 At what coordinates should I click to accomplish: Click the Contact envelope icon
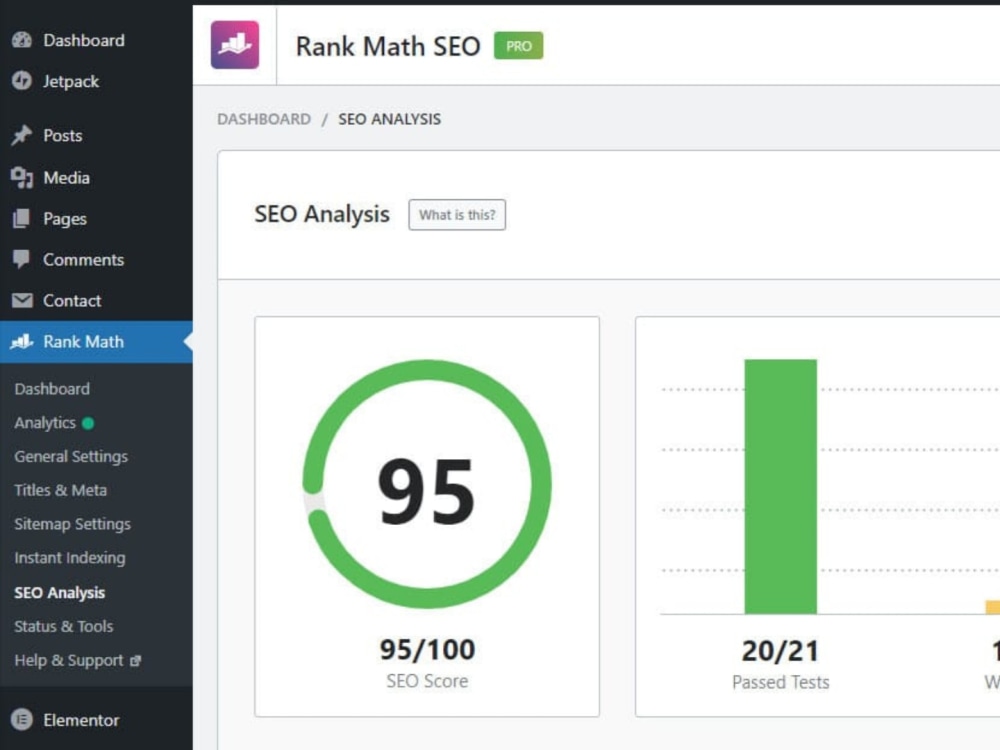pos(22,300)
